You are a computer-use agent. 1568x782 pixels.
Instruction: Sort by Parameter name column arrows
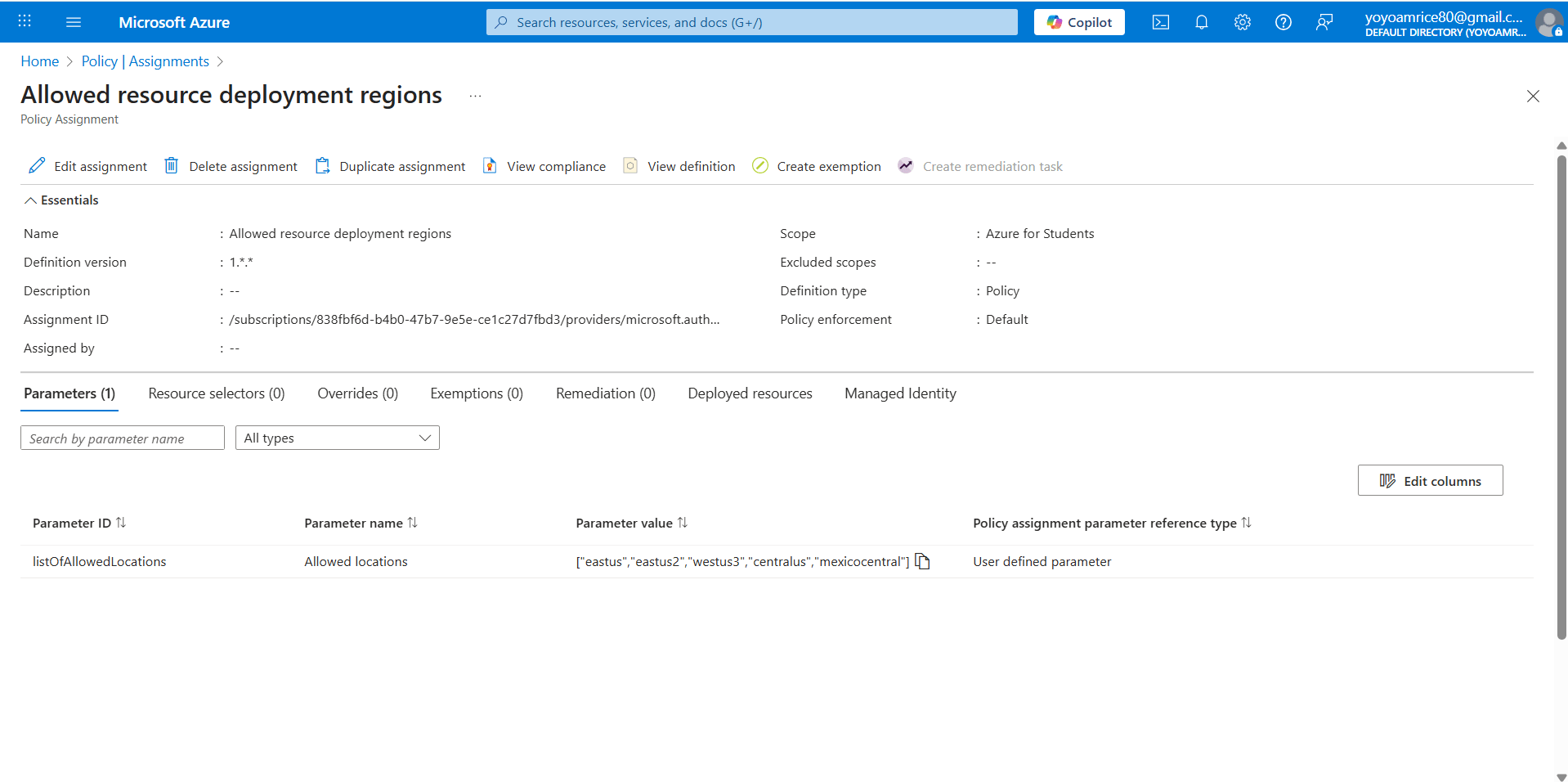(x=413, y=523)
